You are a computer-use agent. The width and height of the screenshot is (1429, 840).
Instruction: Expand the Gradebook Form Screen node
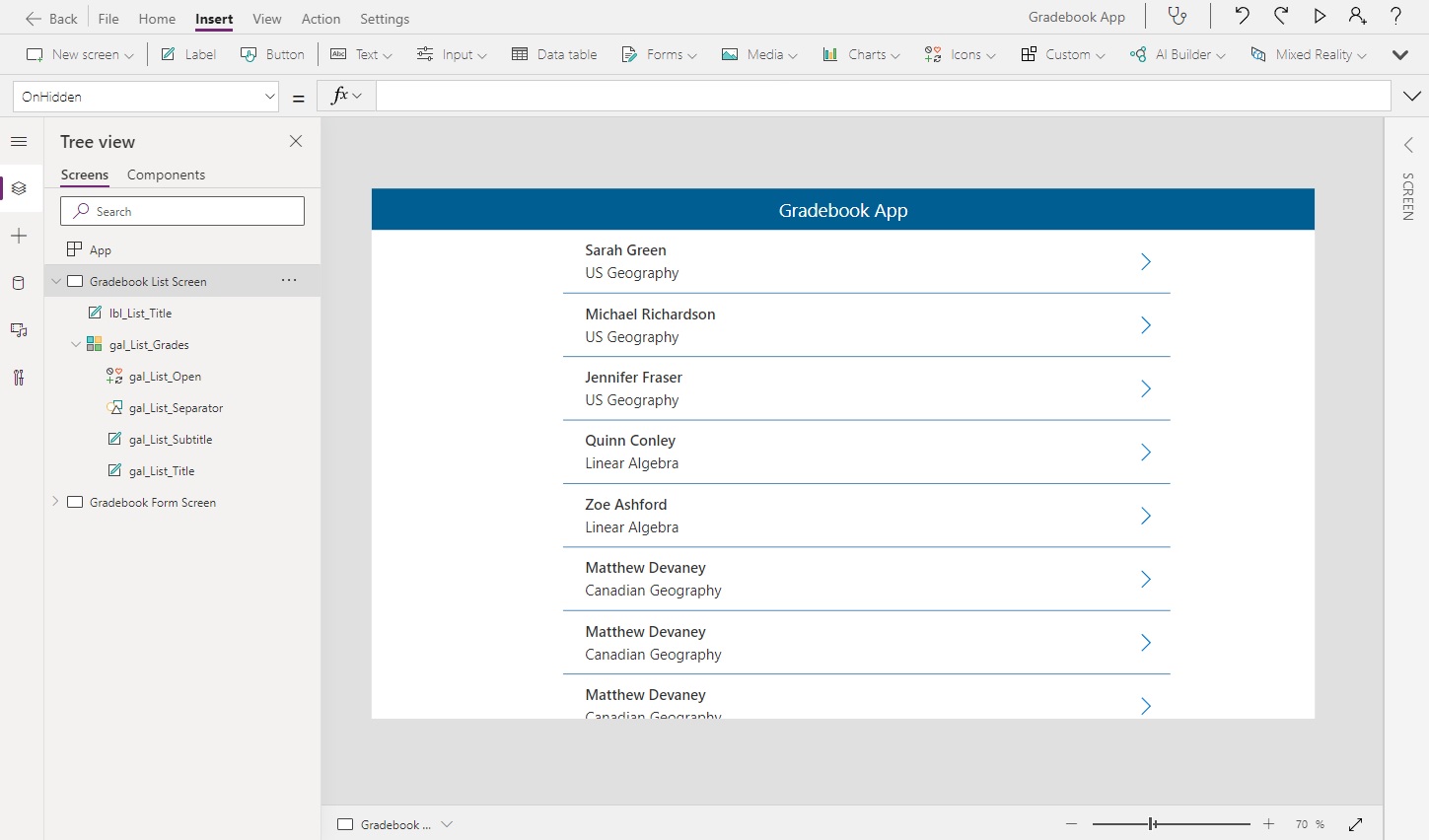56,502
